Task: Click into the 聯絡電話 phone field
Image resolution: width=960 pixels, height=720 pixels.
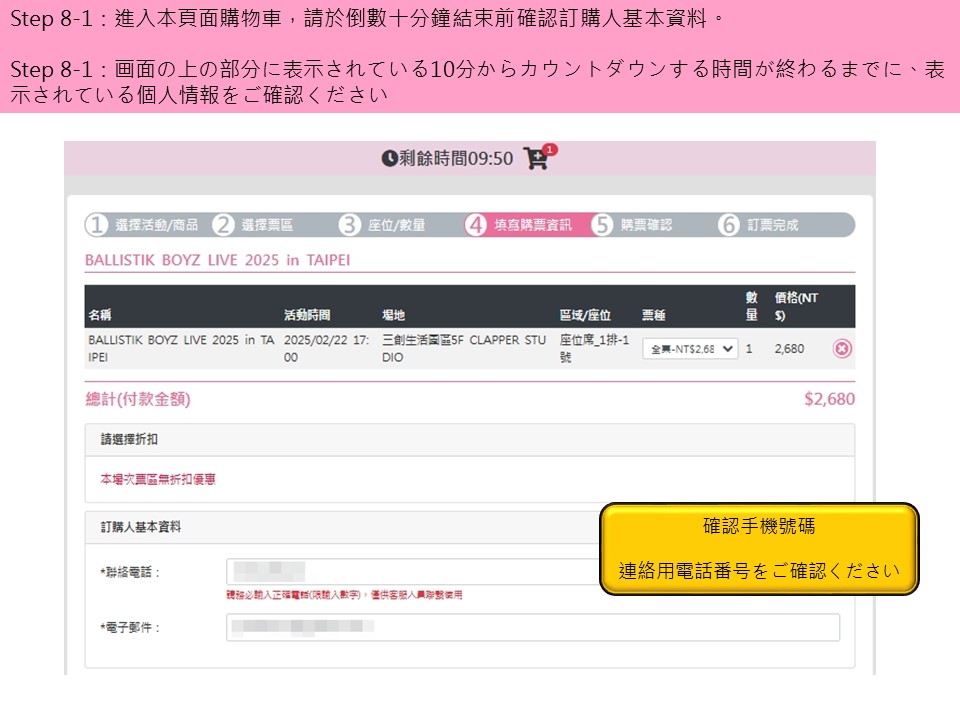Action: coord(410,572)
